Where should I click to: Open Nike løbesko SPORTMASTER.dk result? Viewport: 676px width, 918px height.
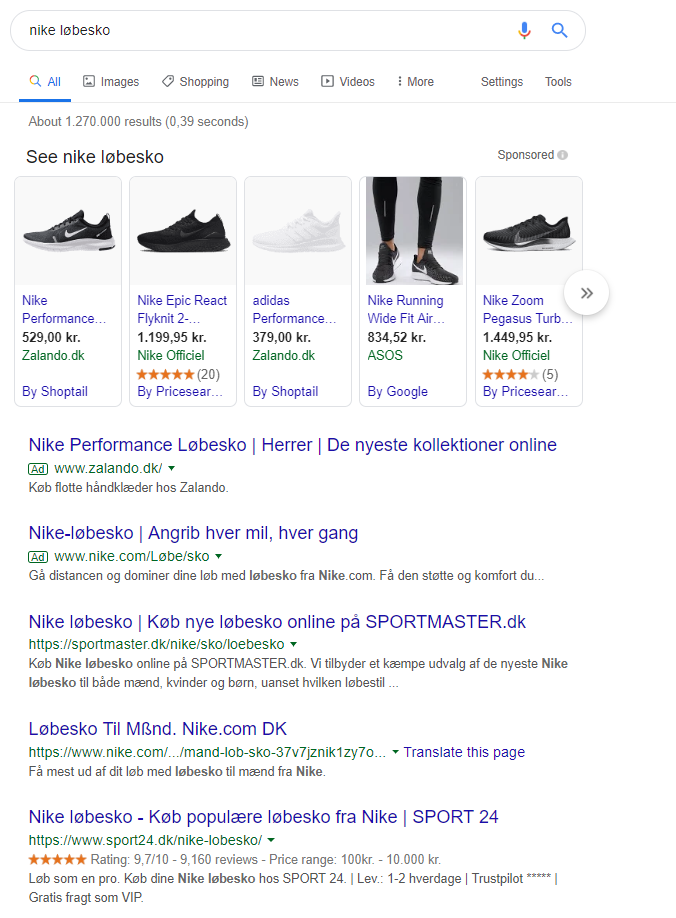tap(277, 622)
